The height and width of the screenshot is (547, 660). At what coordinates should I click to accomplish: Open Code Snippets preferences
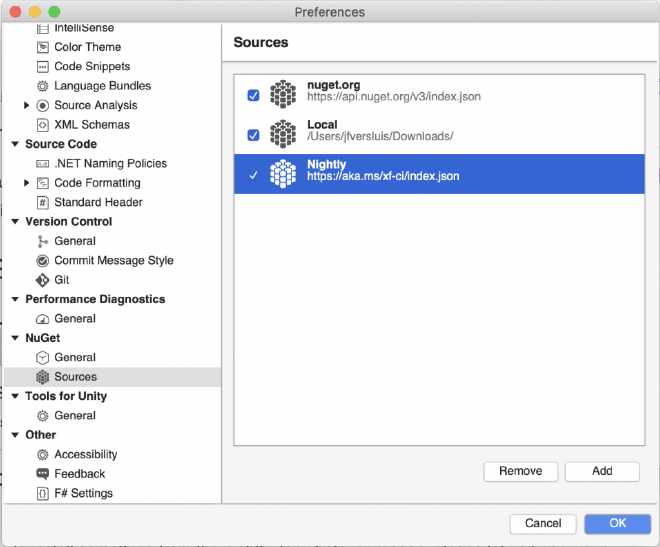(92, 66)
